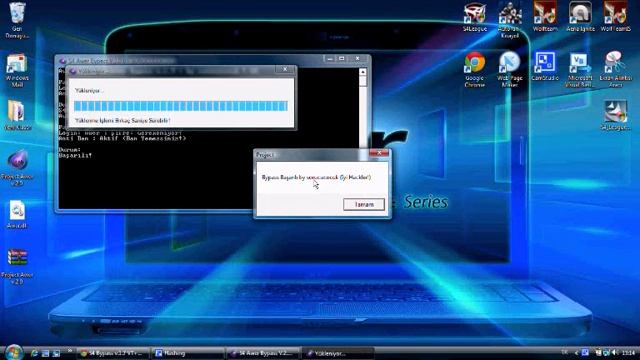Open the Ekran Alıntısı Aracı shortcut
Viewport: 640px width, 360px height.
click(615, 69)
